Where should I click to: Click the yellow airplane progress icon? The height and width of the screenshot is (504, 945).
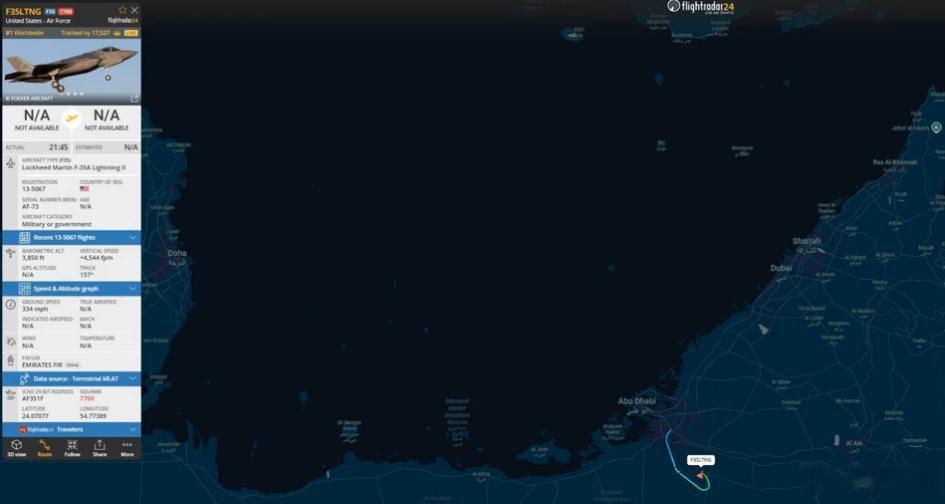[x=72, y=118]
